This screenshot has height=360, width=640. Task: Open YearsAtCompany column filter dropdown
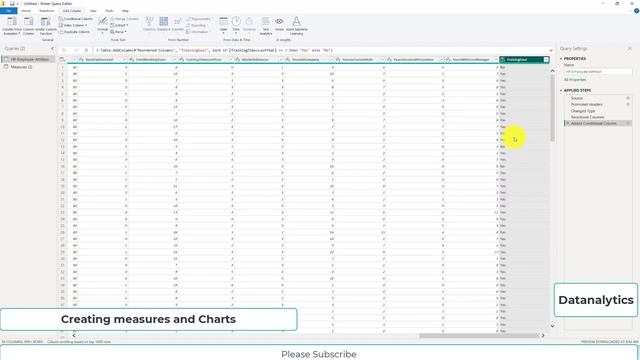point(332,60)
